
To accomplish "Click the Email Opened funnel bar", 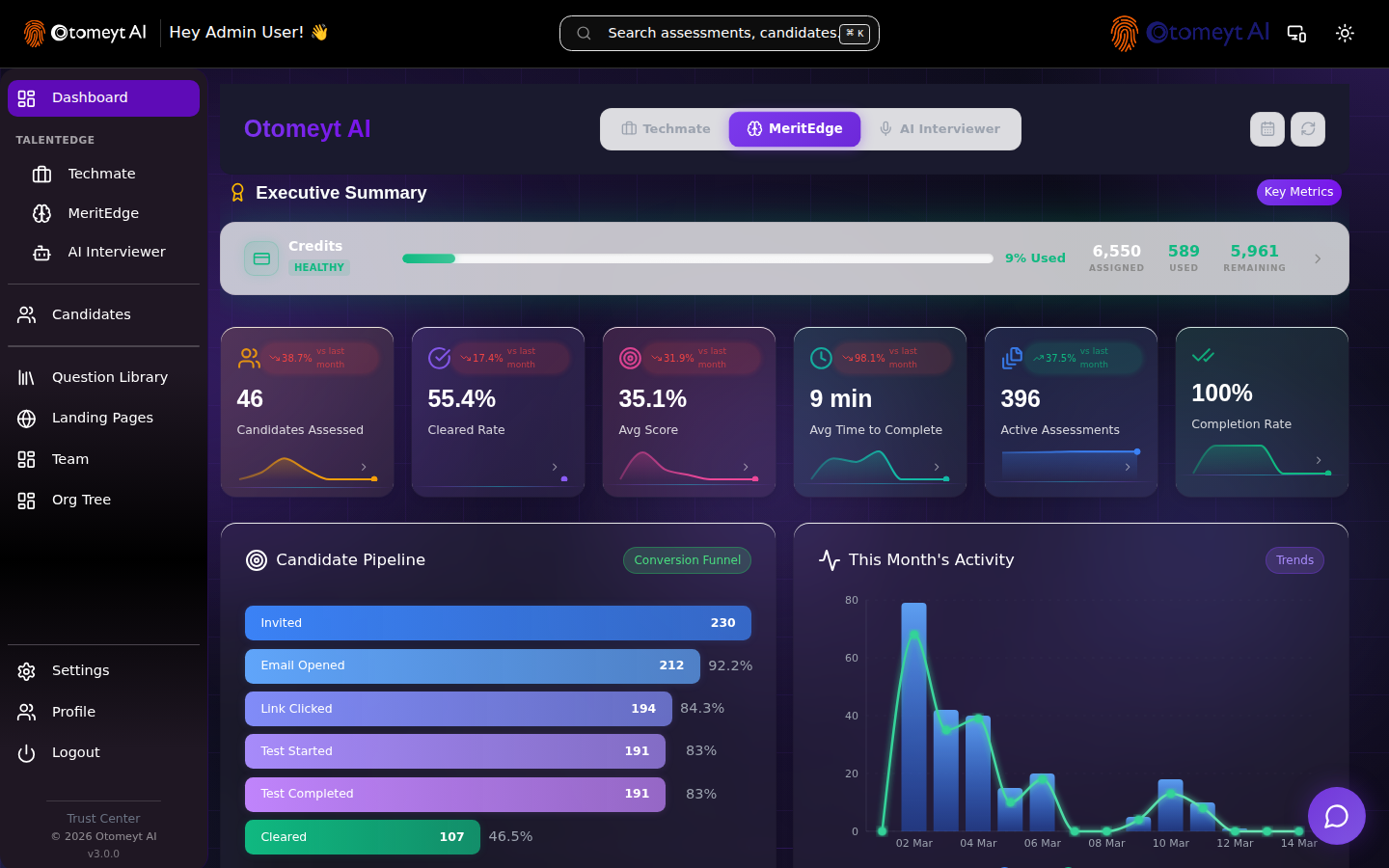I will click(473, 665).
